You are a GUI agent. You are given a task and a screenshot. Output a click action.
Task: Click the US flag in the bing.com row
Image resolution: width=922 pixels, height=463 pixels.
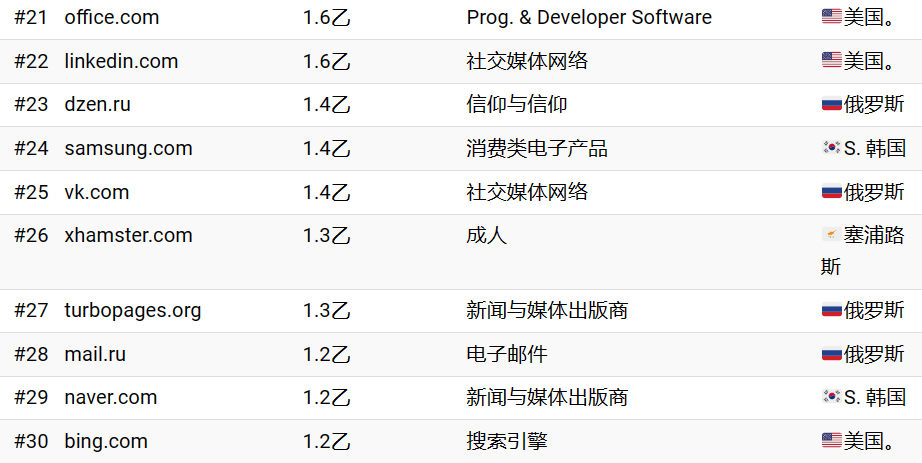click(x=831, y=441)
